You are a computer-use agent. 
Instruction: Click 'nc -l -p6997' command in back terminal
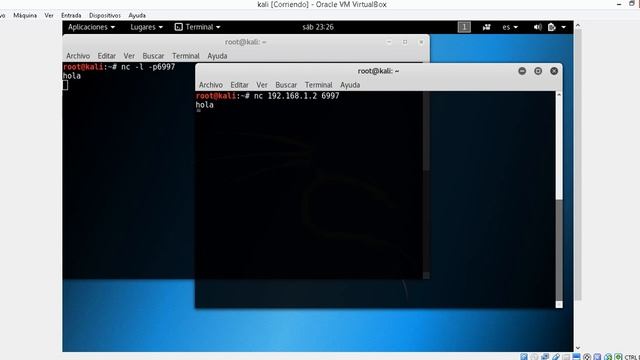148,67
